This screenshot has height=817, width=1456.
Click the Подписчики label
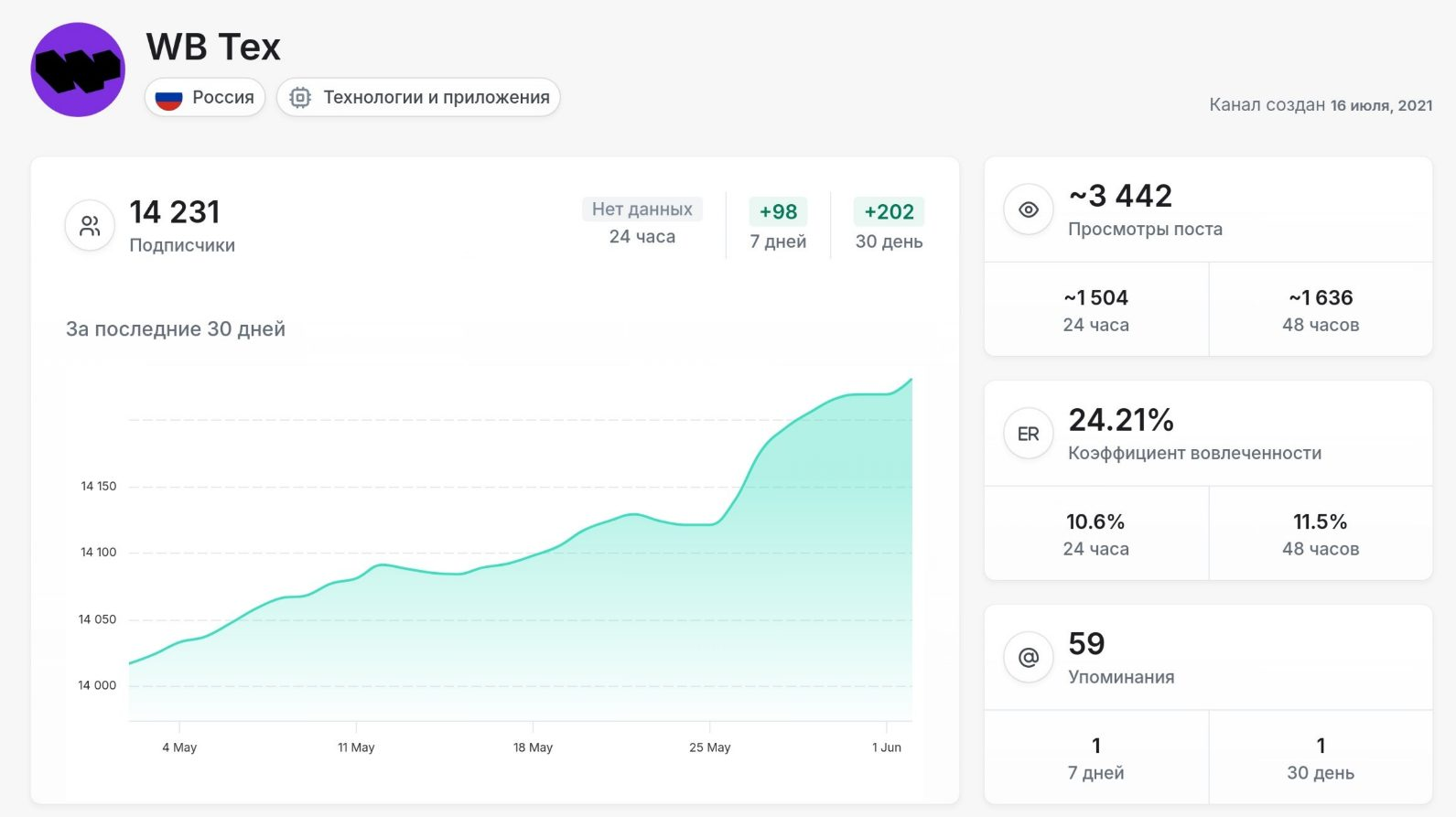click(182, 245)
